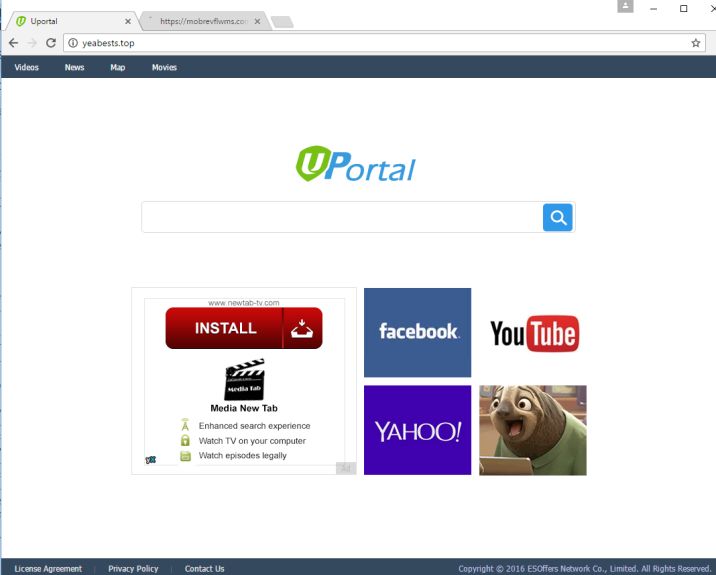This screenshot has width=716, height=575.
Task: Click the ad choices icon in ad corner
Action: coord(151,460)
